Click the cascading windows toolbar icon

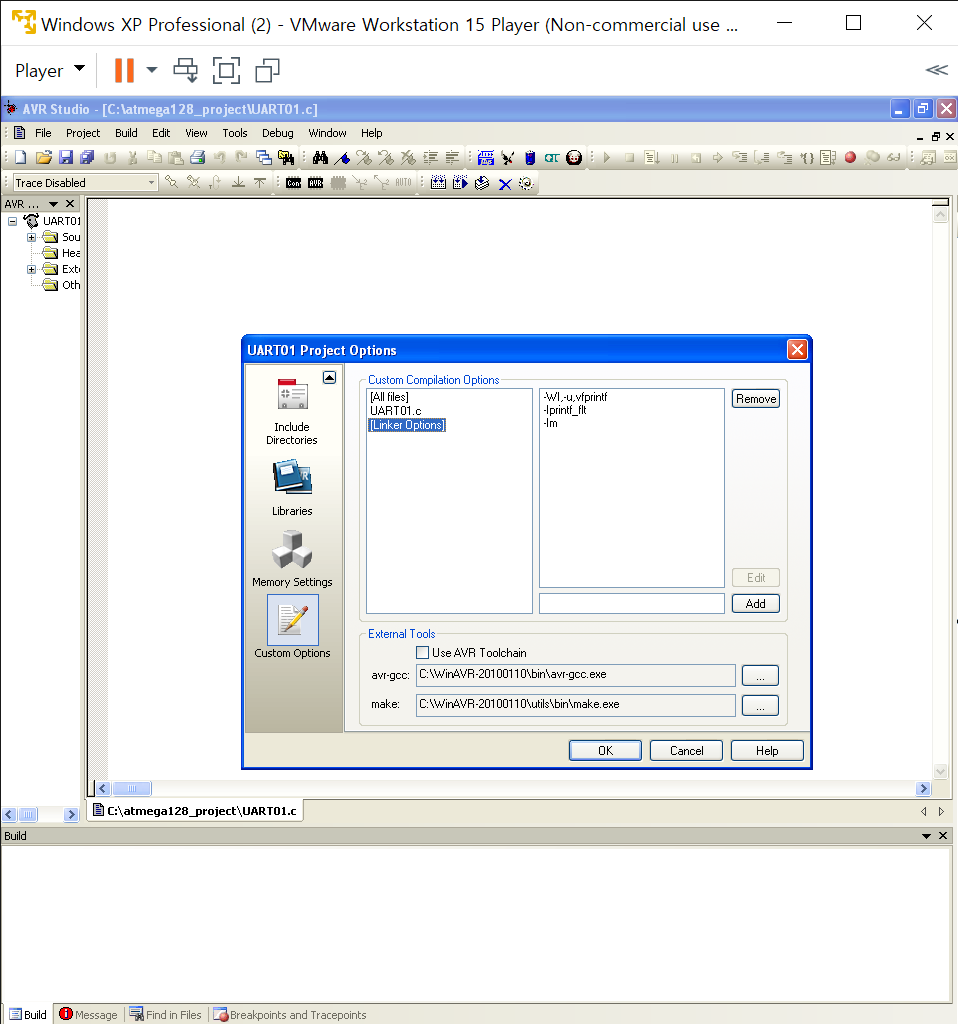pyautogui.click(x=264, y=157)
